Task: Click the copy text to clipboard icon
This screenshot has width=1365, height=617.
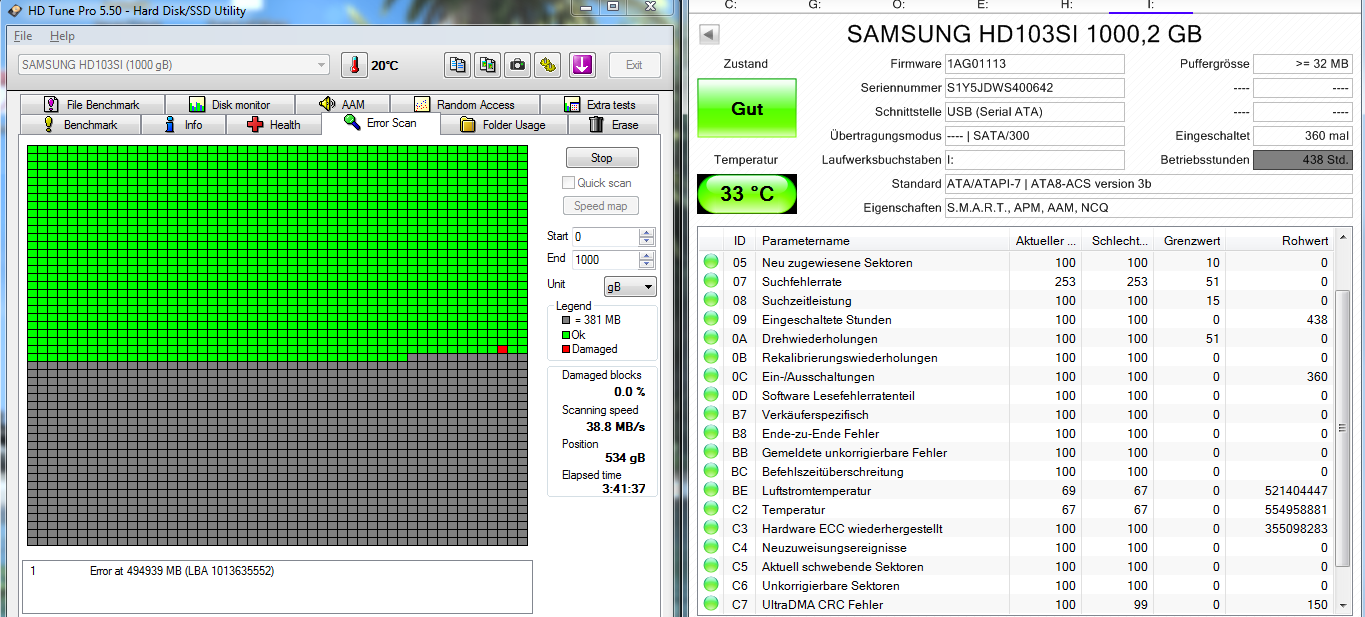Action: 457,65
